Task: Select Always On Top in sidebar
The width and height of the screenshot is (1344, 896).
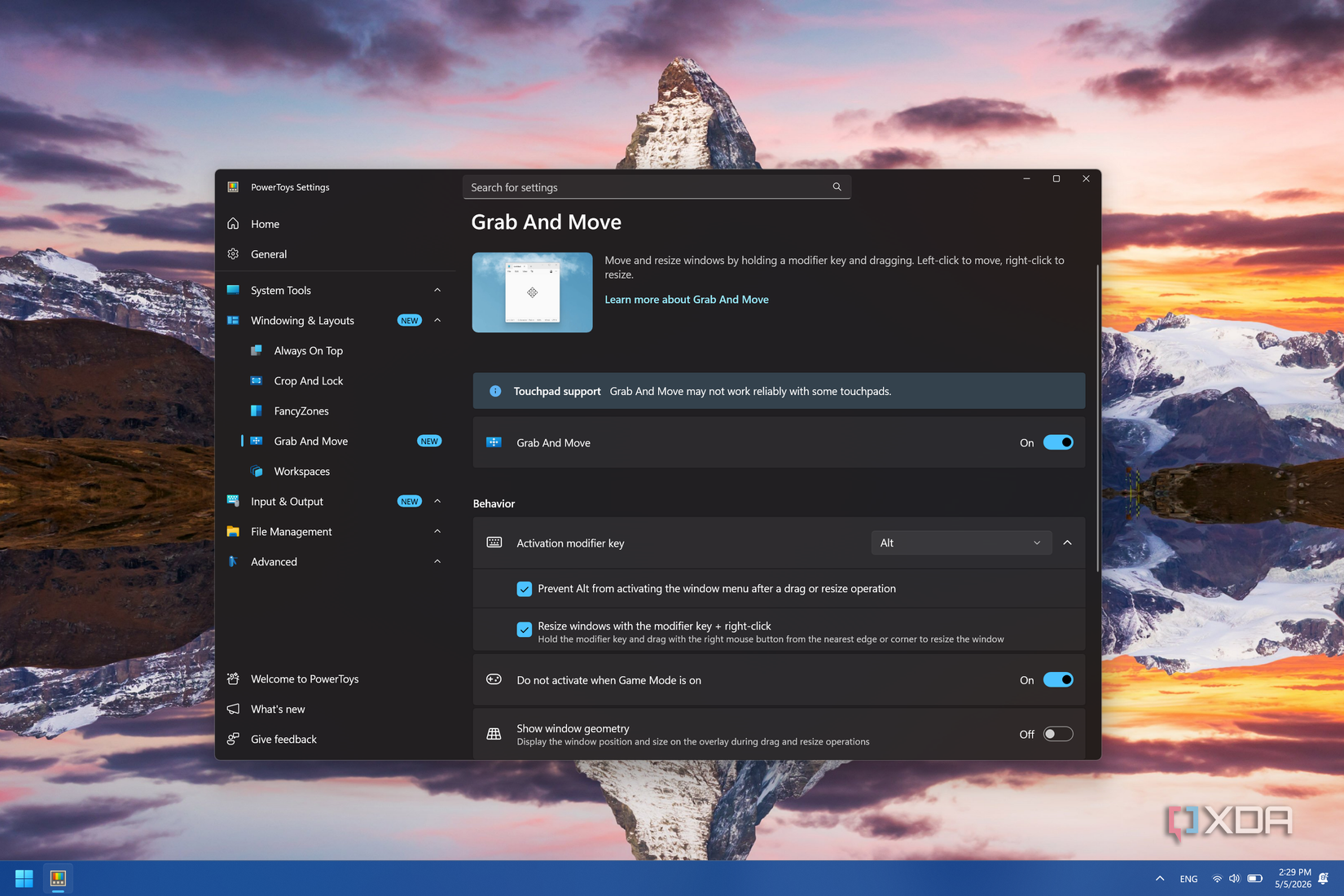Action: point(336,350)
